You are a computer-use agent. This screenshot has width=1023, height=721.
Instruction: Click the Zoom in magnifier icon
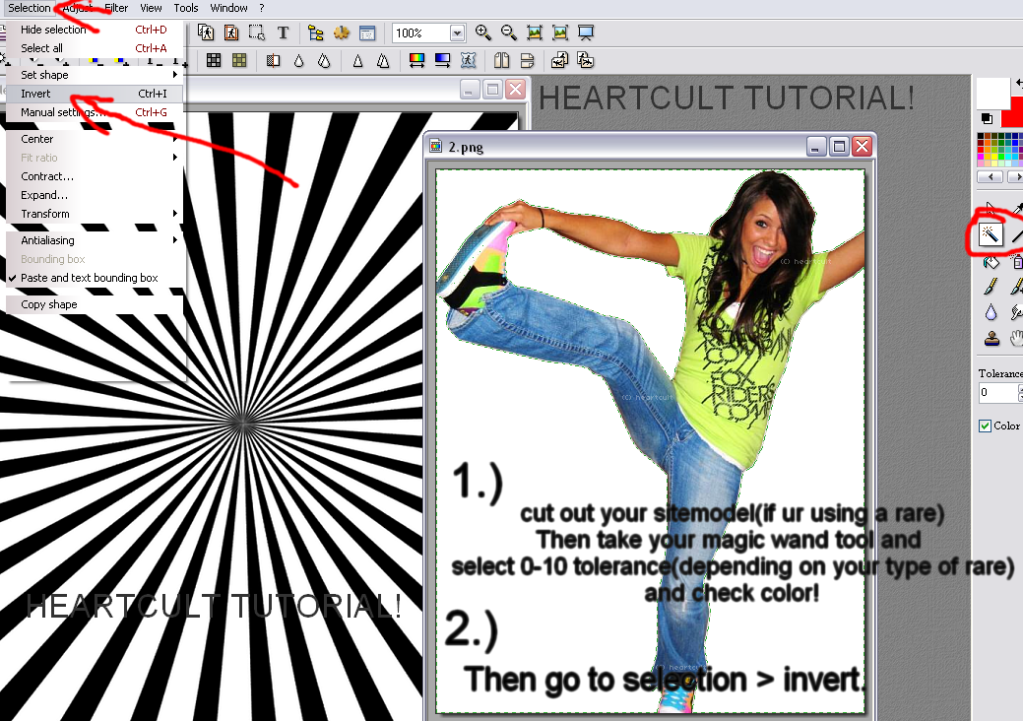click(x=483, y=33)
